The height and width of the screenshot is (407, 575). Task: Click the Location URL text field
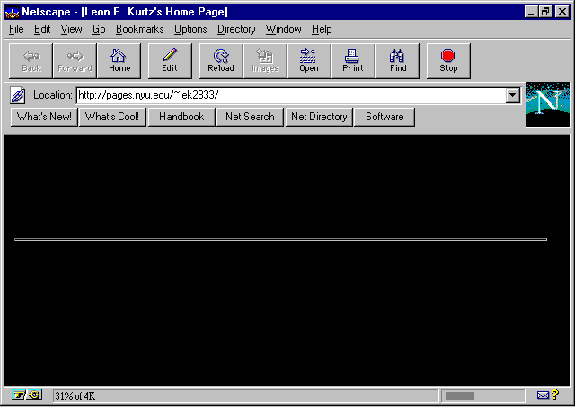[x=292, y=95]
